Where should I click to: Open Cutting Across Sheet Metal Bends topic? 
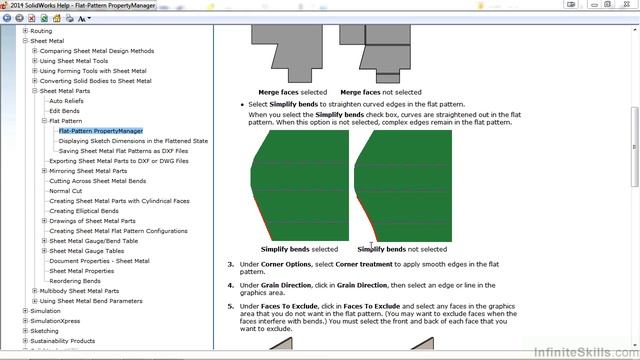98,181
